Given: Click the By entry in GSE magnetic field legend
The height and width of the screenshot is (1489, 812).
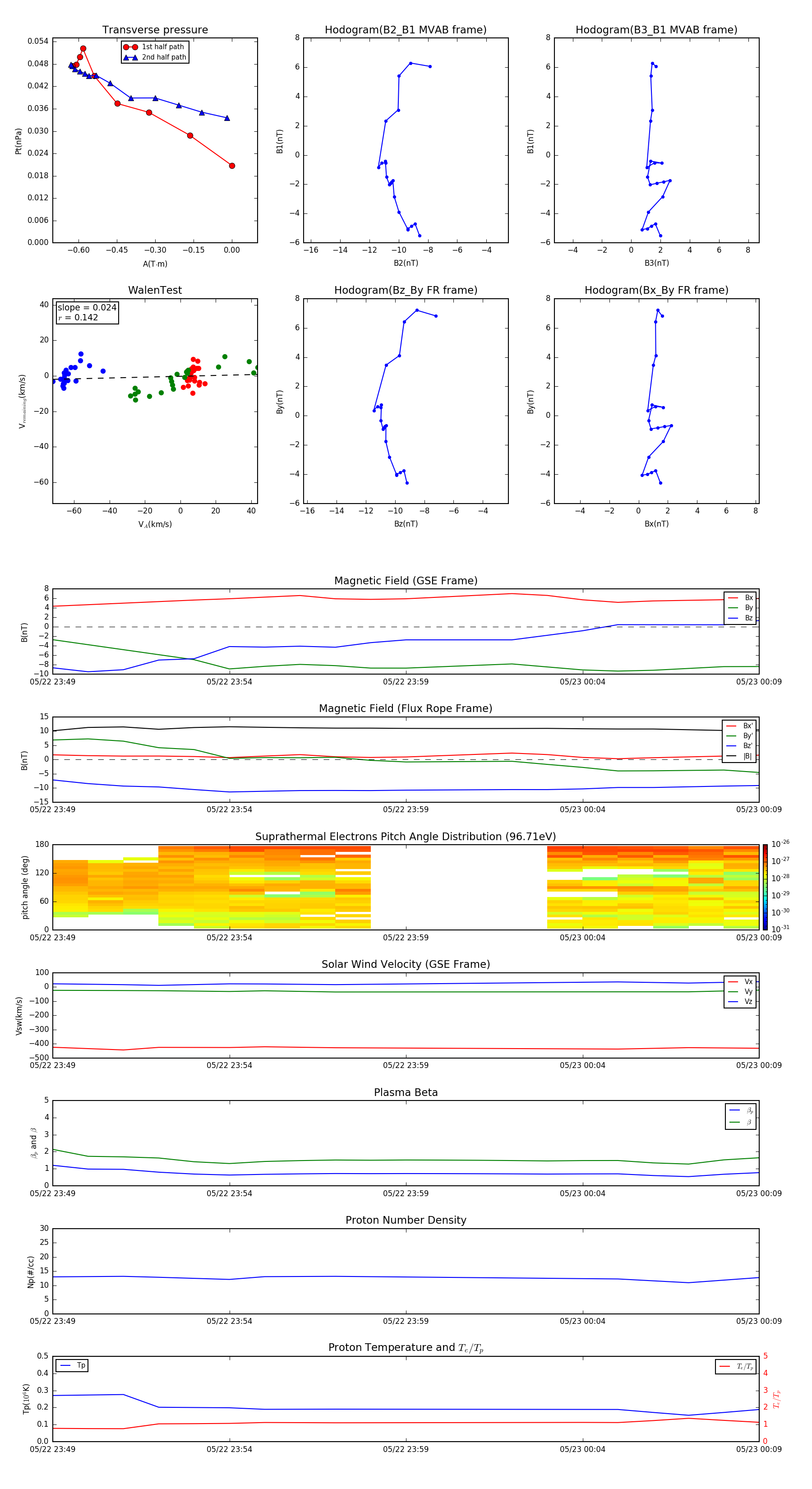Looking at the screenshot, I should pos(740,608).
